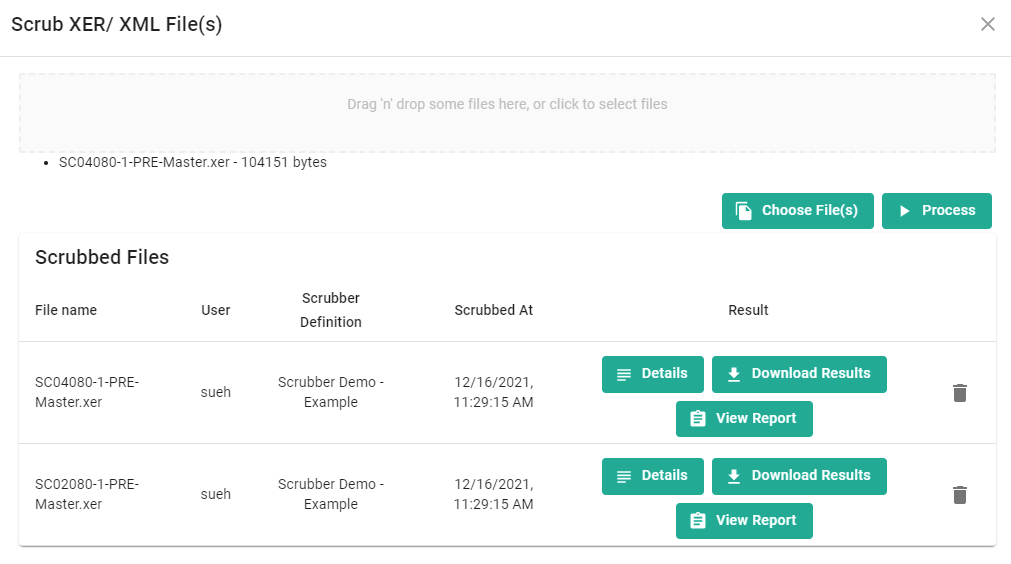Click the Result column header
Viewport: 1011px width, 564px height.
748,310
